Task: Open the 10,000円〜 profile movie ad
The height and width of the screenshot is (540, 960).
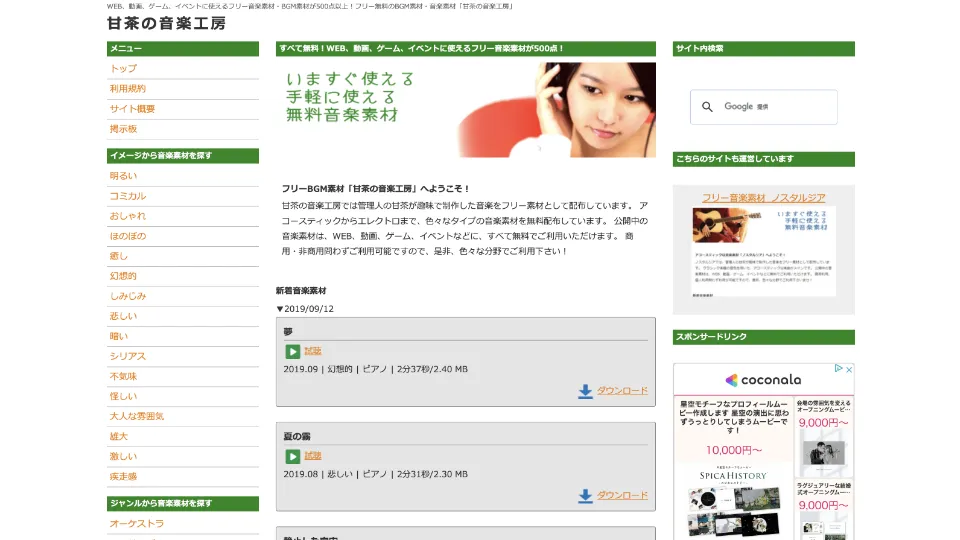Action: 733,450
